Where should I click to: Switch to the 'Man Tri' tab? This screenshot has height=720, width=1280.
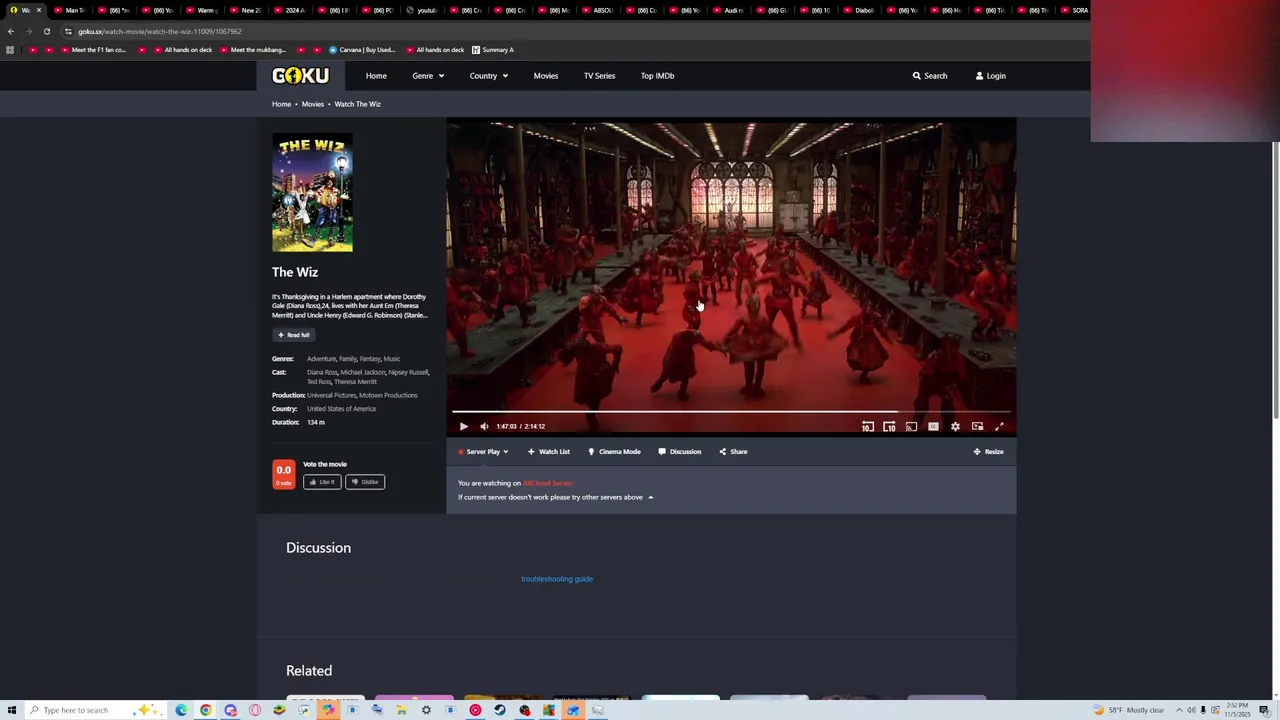[72, 10]
